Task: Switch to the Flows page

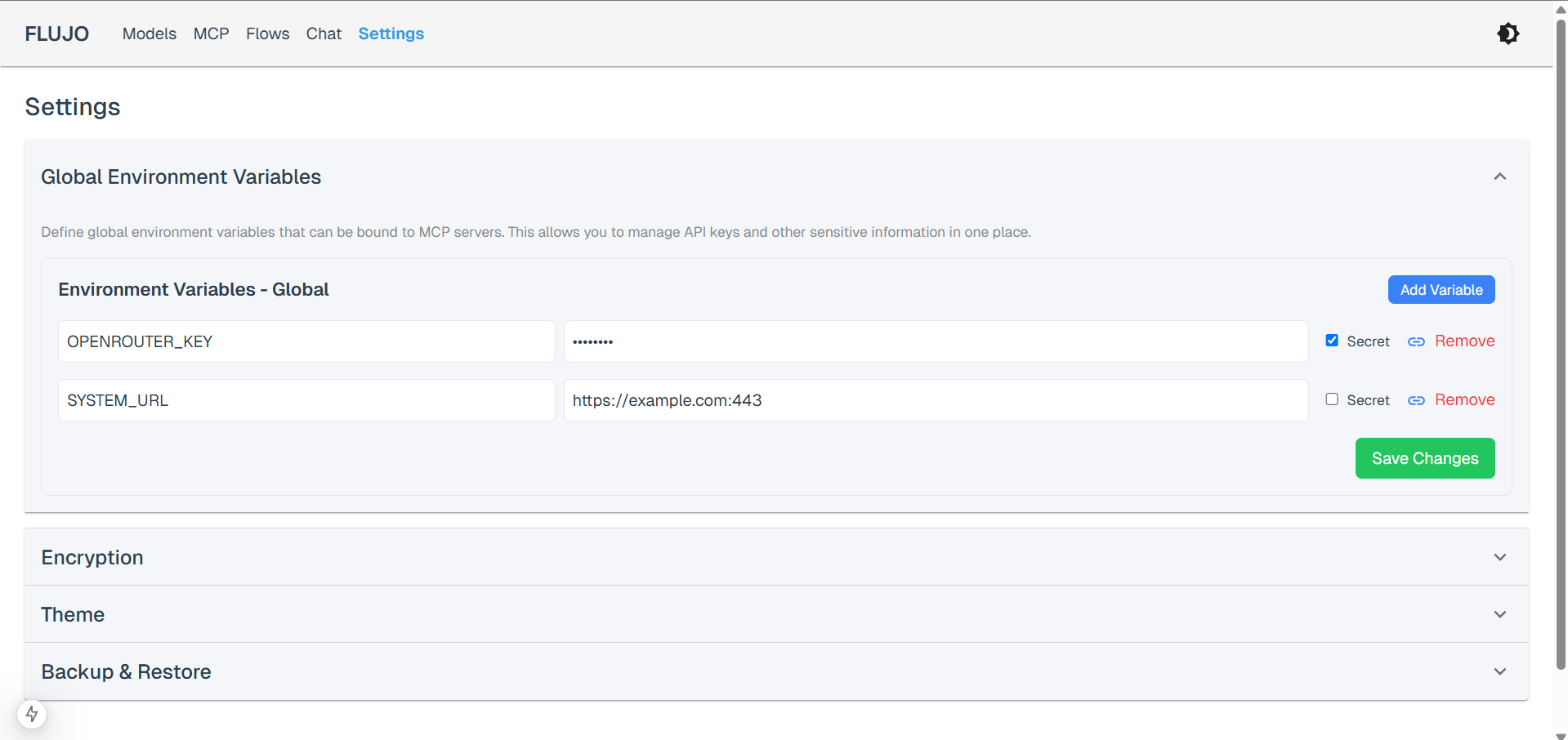Action: pyautogui.click(x=267, y=33)
